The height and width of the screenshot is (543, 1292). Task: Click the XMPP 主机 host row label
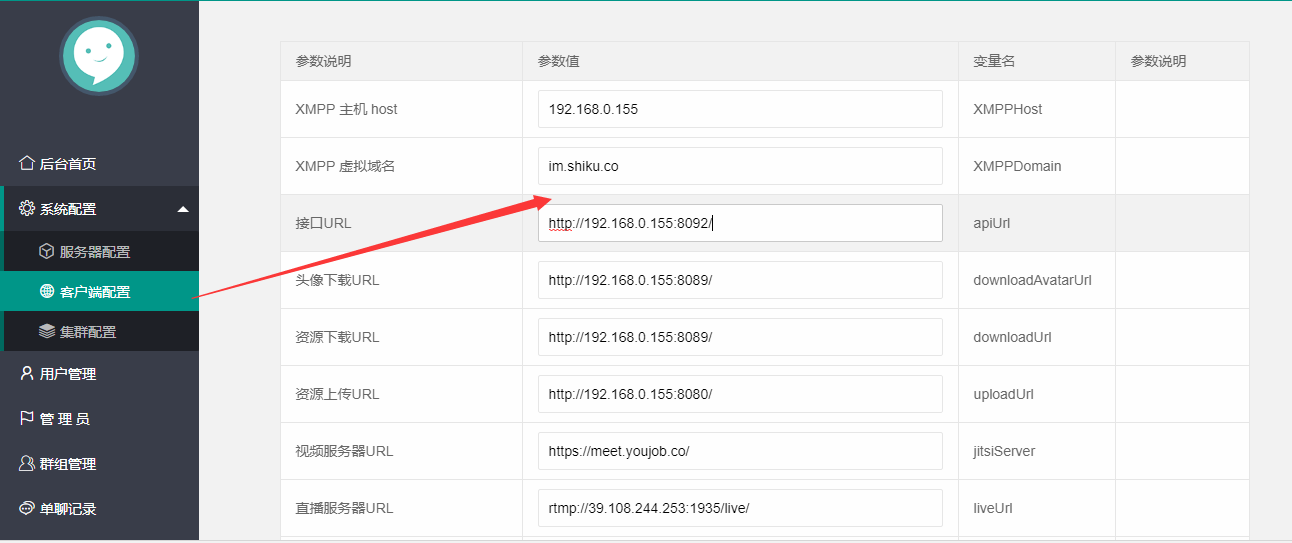pyautogui.click(x=346, y=109)
